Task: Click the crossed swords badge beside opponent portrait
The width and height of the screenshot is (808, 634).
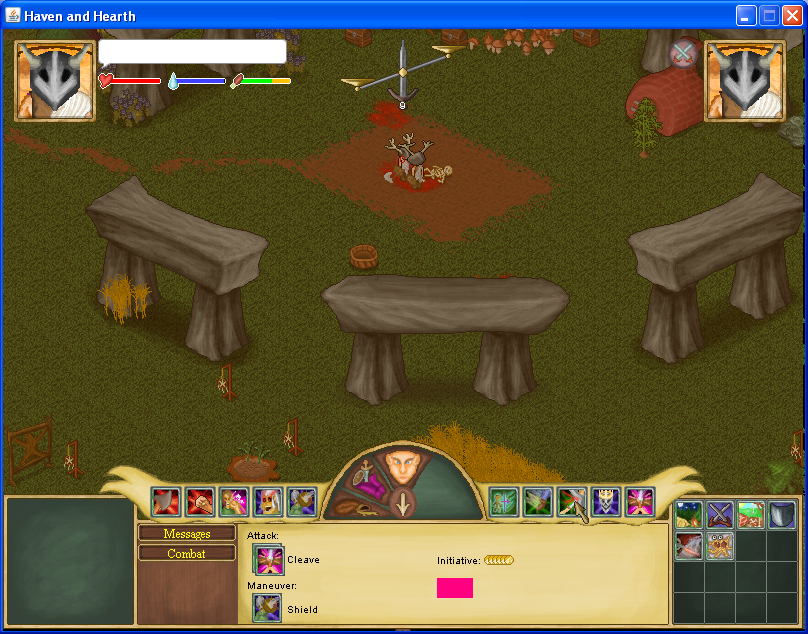Action: tap(683, 53)
